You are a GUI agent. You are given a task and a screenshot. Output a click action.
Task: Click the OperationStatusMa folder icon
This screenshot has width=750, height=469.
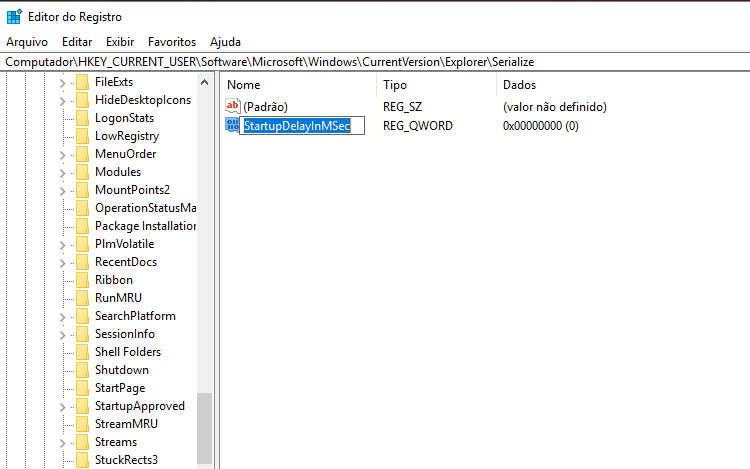[x=82, y=208]
